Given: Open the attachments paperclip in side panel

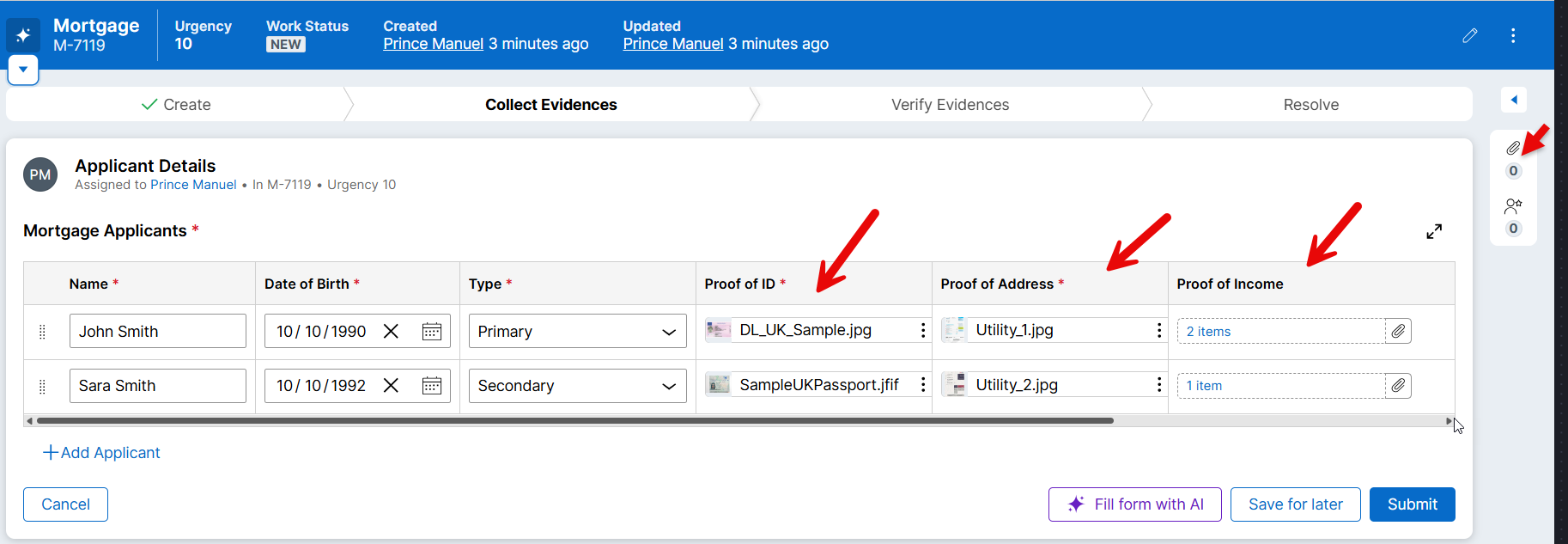Looking at the screenshot, I should coord(1512,149).
